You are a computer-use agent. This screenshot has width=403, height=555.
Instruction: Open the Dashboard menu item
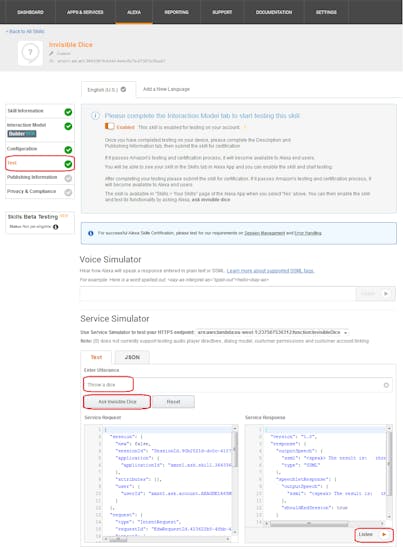(30, 12)
